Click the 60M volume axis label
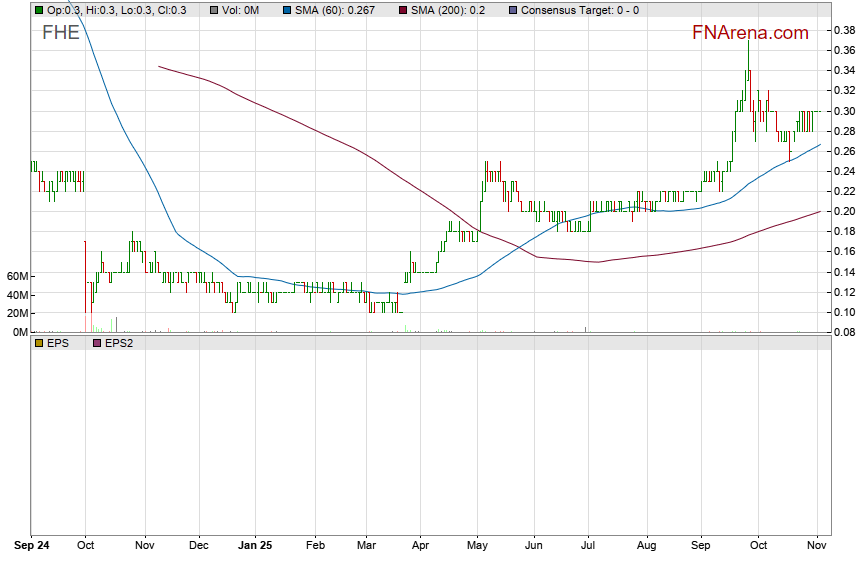Viewport: 859px width, 566px height. pyautogui.click(x=16, y=276)
